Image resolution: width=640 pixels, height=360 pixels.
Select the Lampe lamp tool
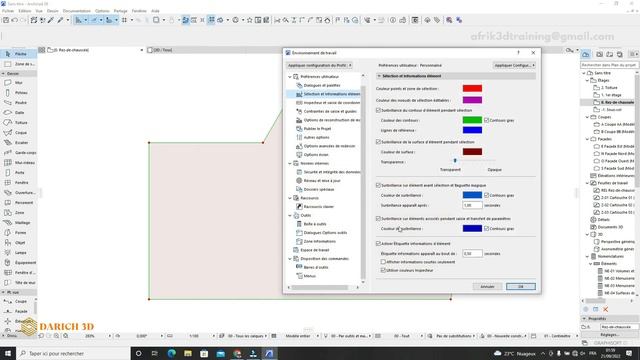(18, 253)
